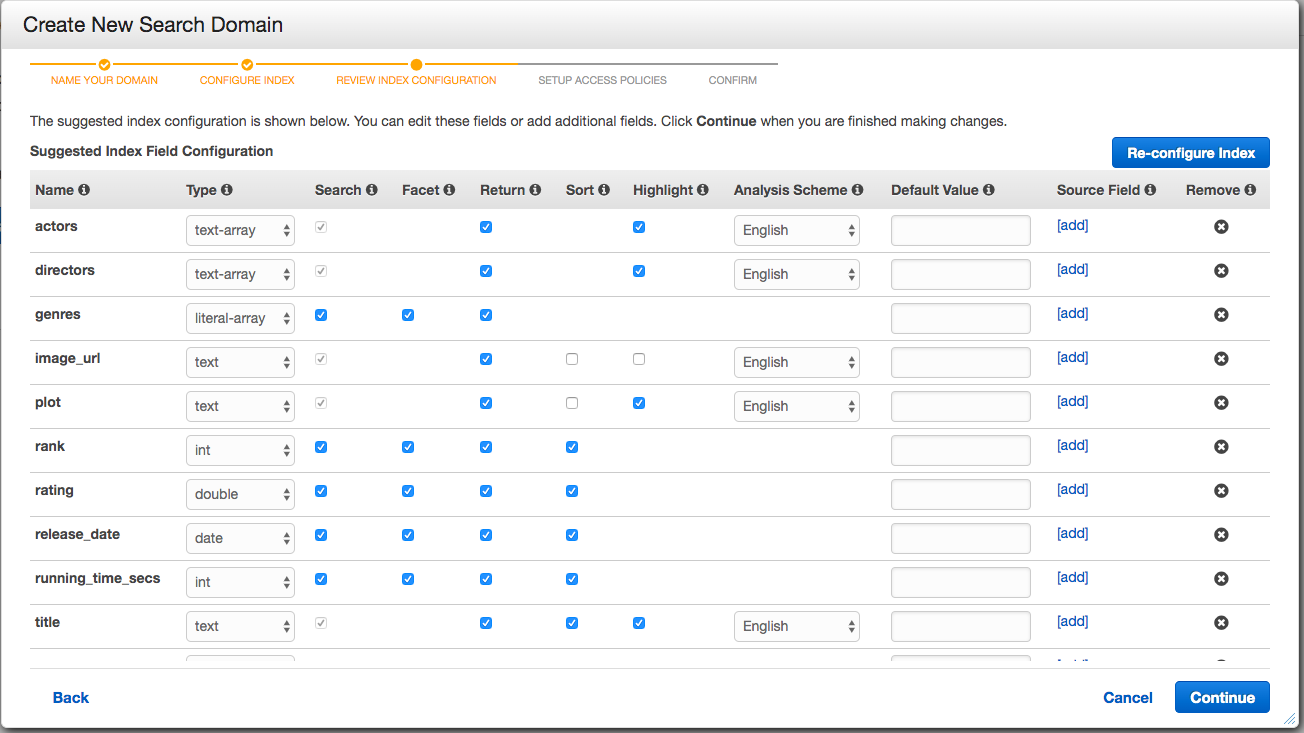Go to Configure Index wizard step

(x=247, y=80)
